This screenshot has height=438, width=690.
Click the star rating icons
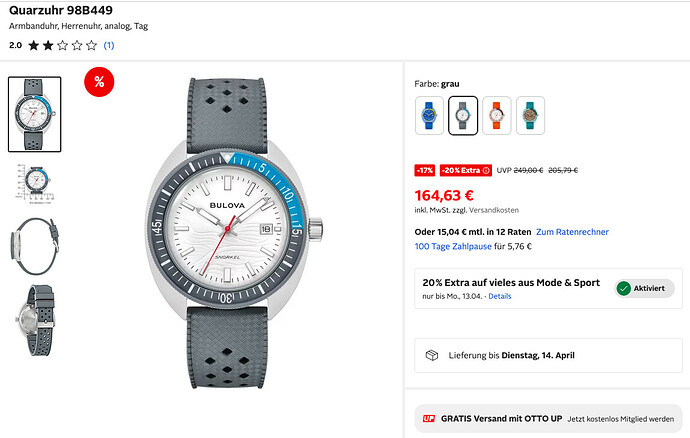pyautogui.click(x=63, y=45)
